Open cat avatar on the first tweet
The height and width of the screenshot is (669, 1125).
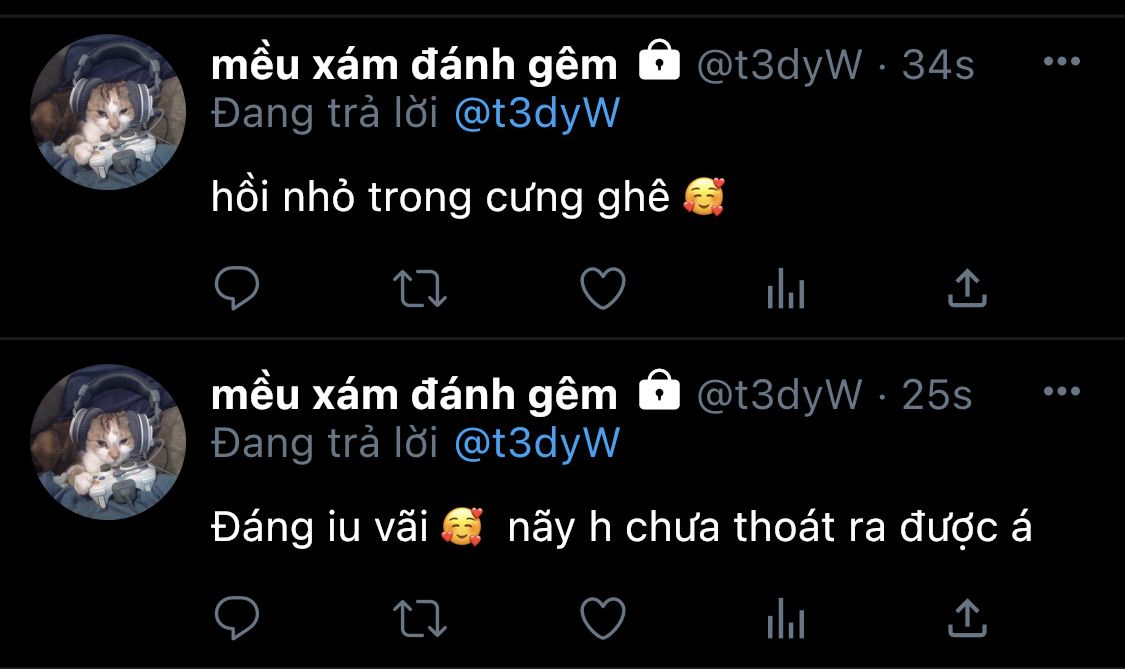pos(108,112)
